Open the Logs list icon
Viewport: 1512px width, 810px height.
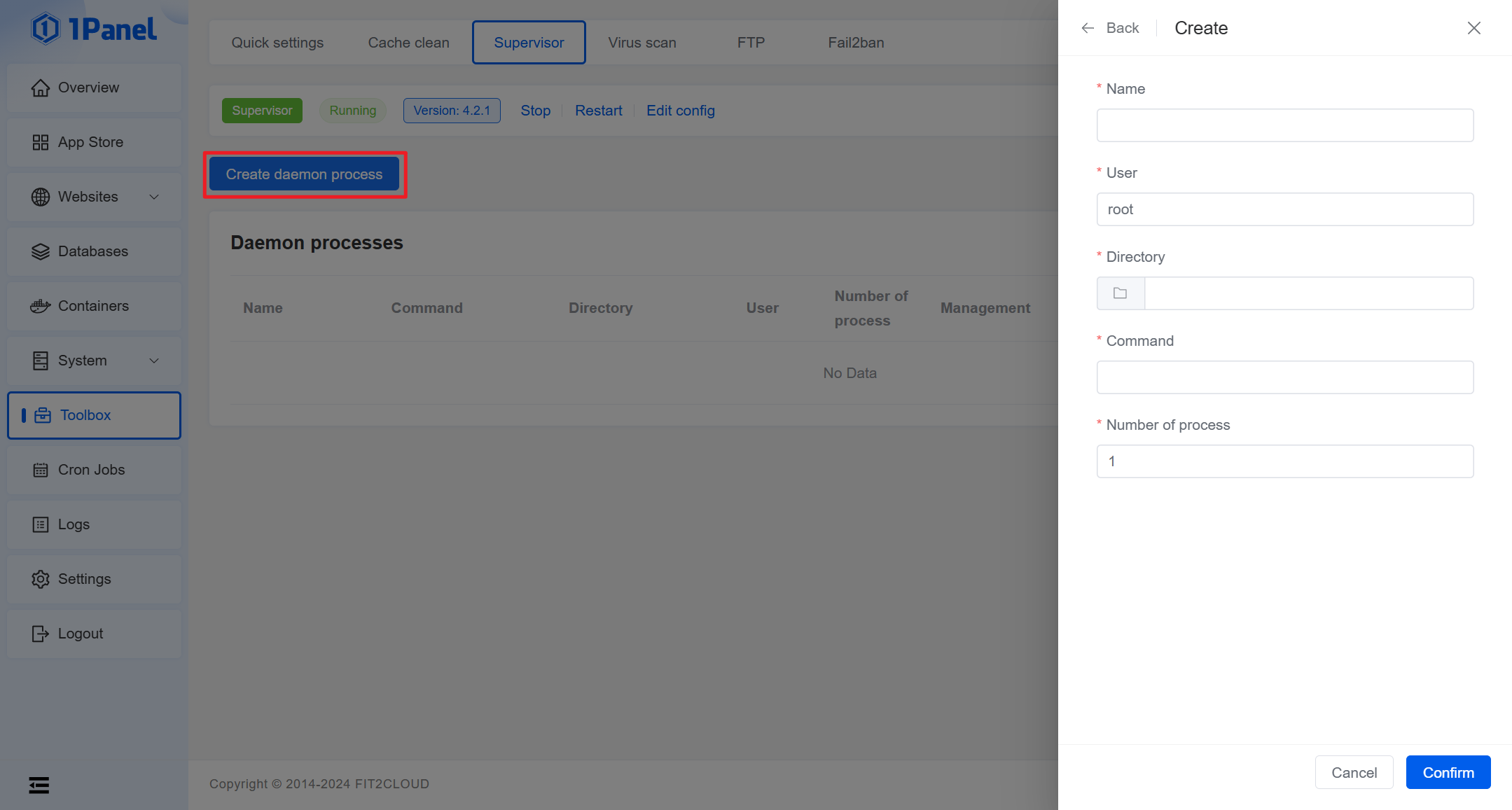pyautogui.click(x=41, y=525)
